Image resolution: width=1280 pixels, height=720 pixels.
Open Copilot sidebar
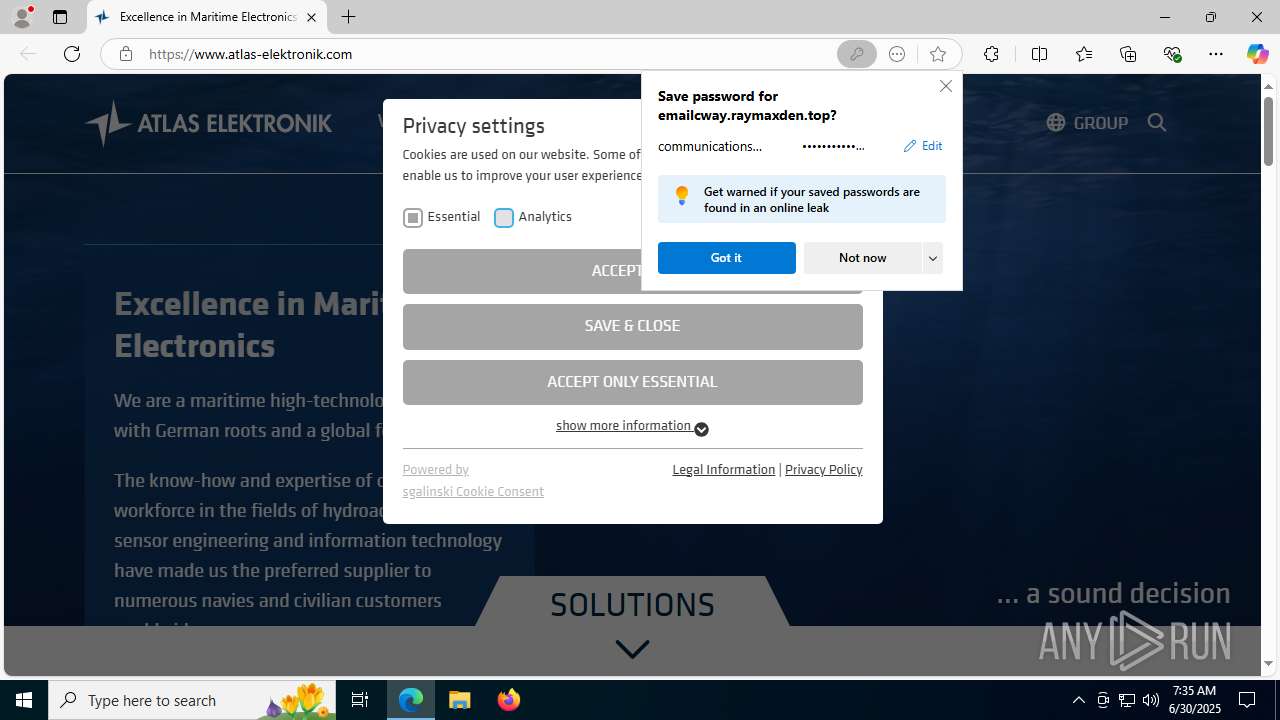pos(1257,54)
